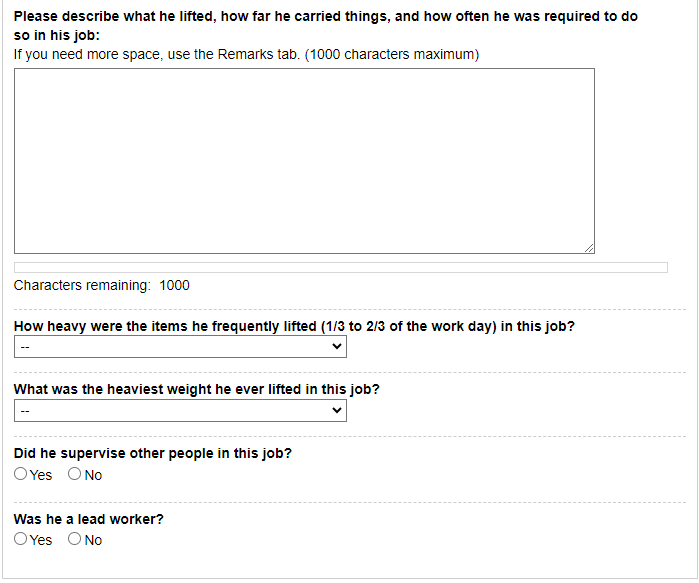Viewport: 699px width, 583px height.
Task: Choose Yes for lead worker question
Action: [x=21, y=540]
